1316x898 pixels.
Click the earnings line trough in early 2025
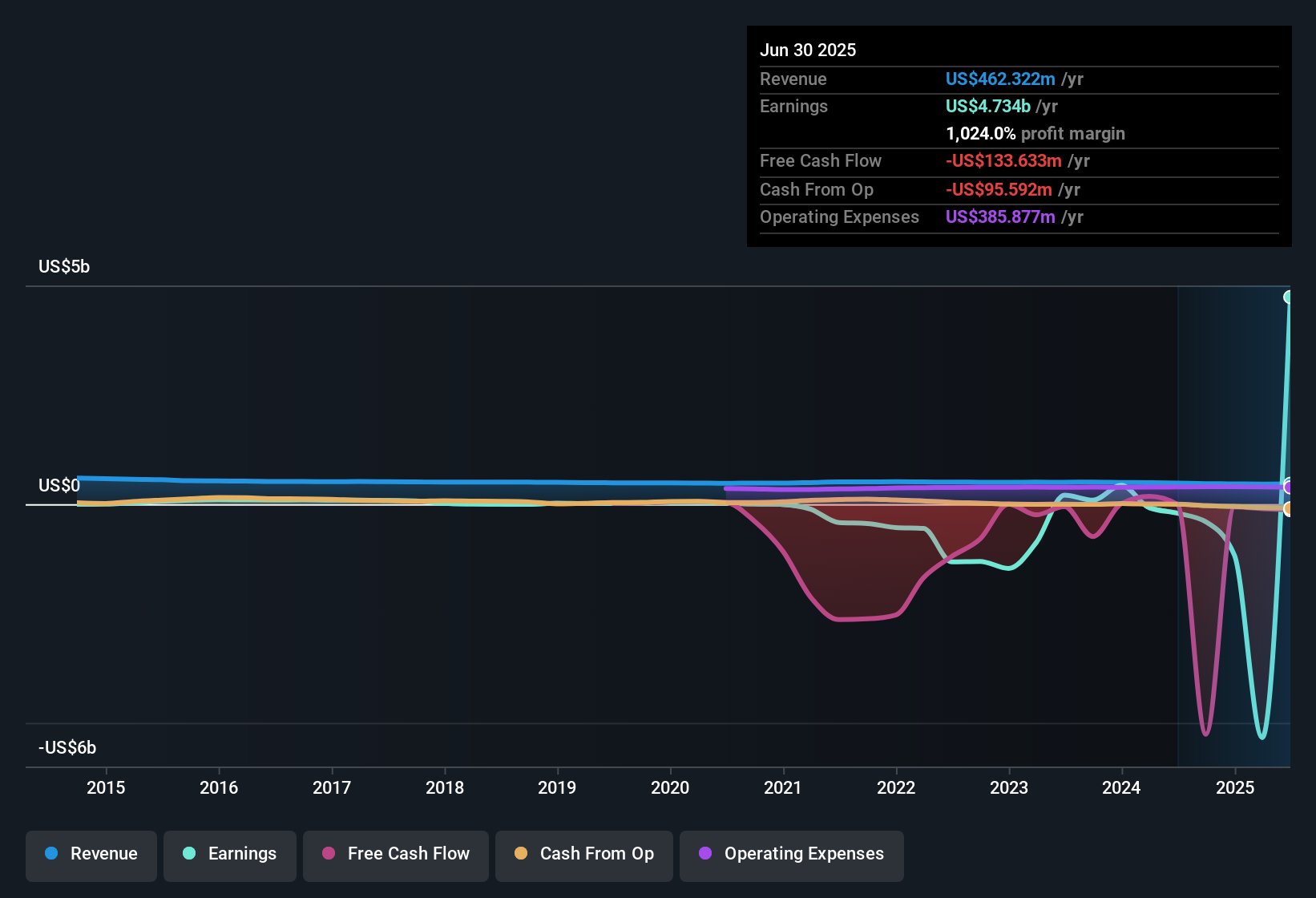click(x=1262, y=736)
